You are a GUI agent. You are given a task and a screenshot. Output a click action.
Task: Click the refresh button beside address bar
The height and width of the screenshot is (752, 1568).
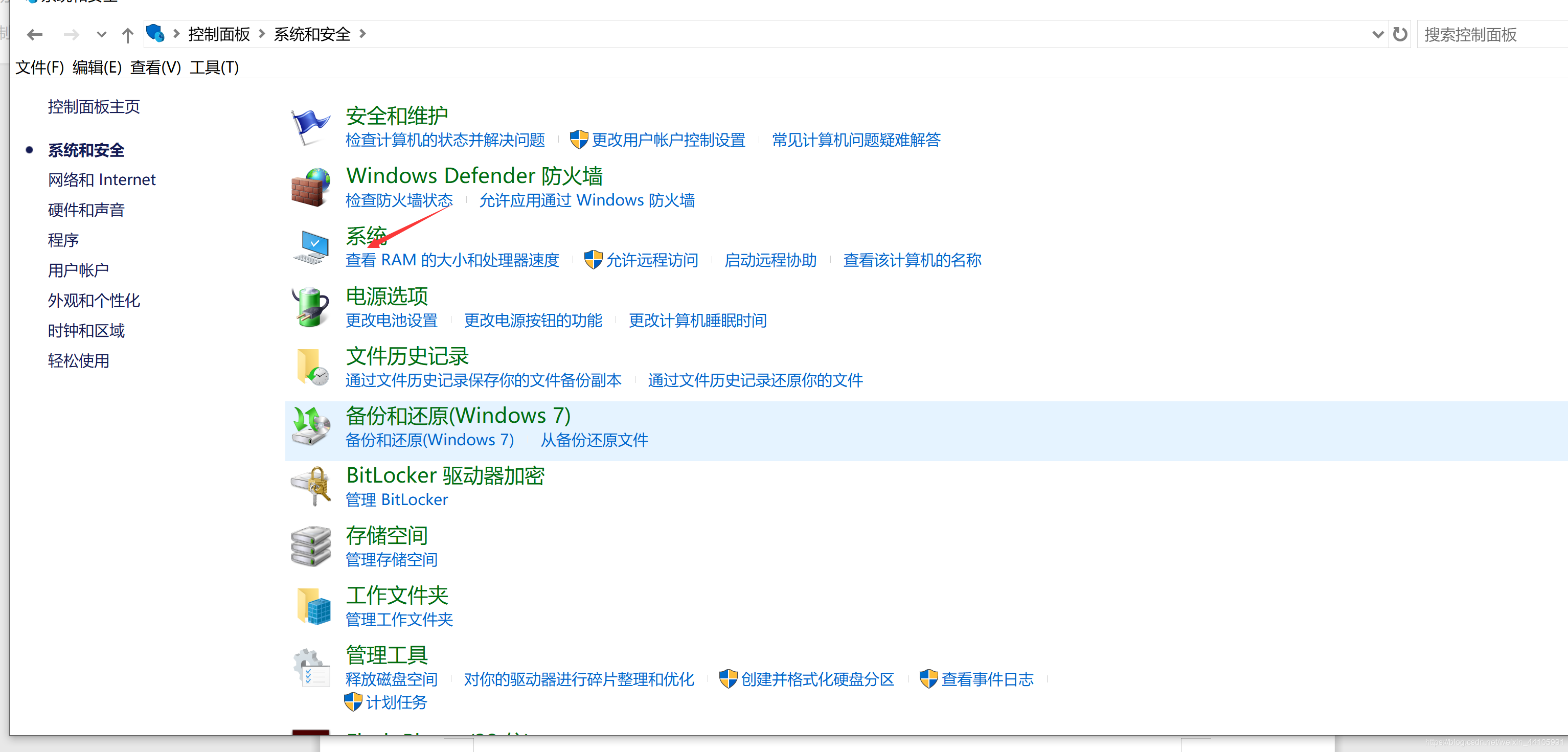[x=1400, y=35]
